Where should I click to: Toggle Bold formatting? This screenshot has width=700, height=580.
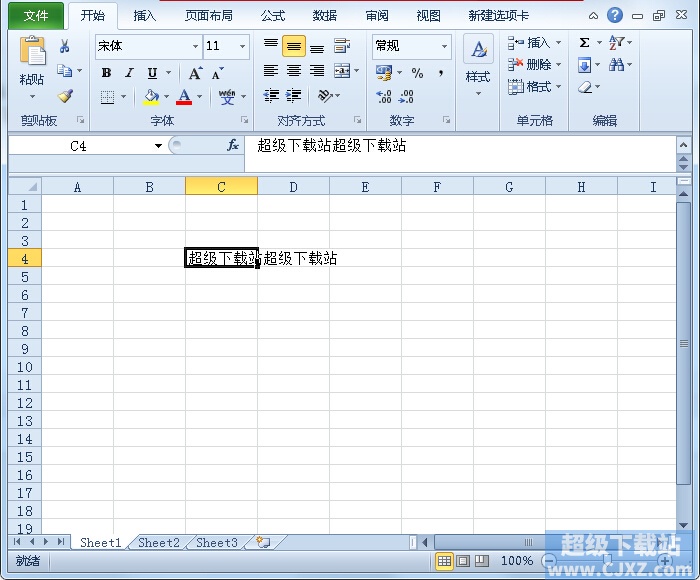pos(107,73)
